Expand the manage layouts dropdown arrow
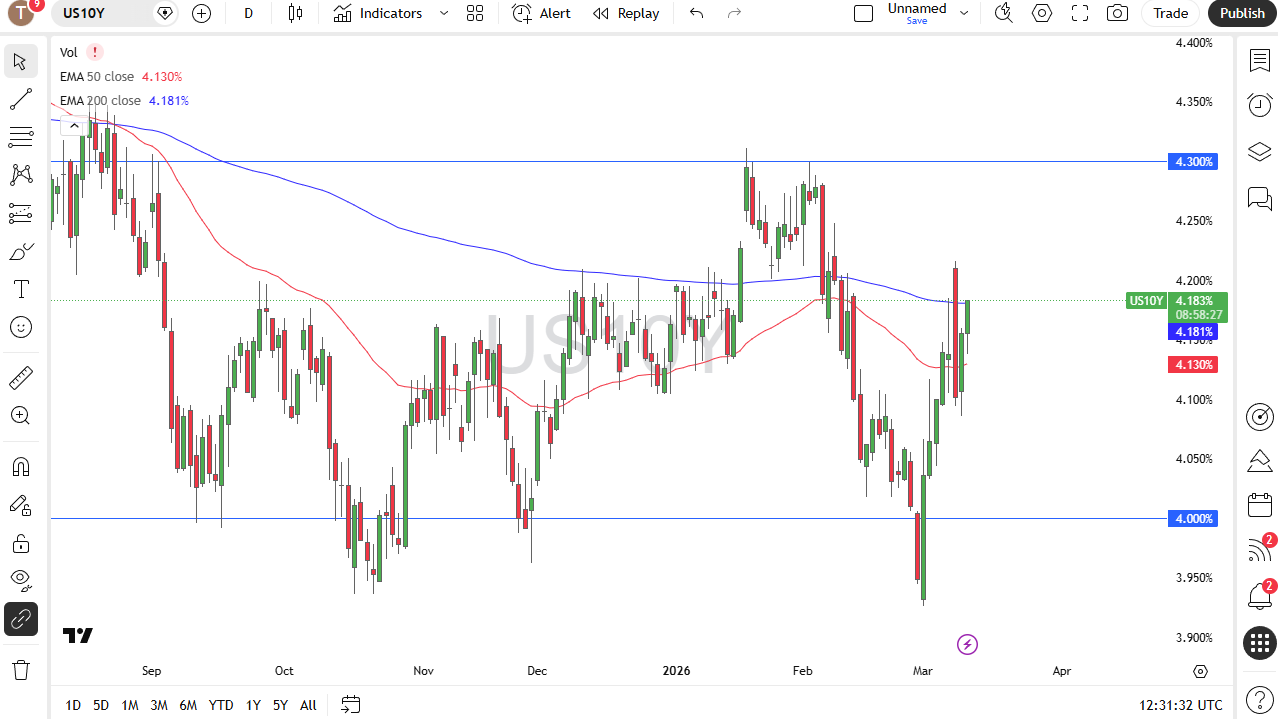Image resolution: width=1278 pixels, height=719 pixels. (964, 13)
